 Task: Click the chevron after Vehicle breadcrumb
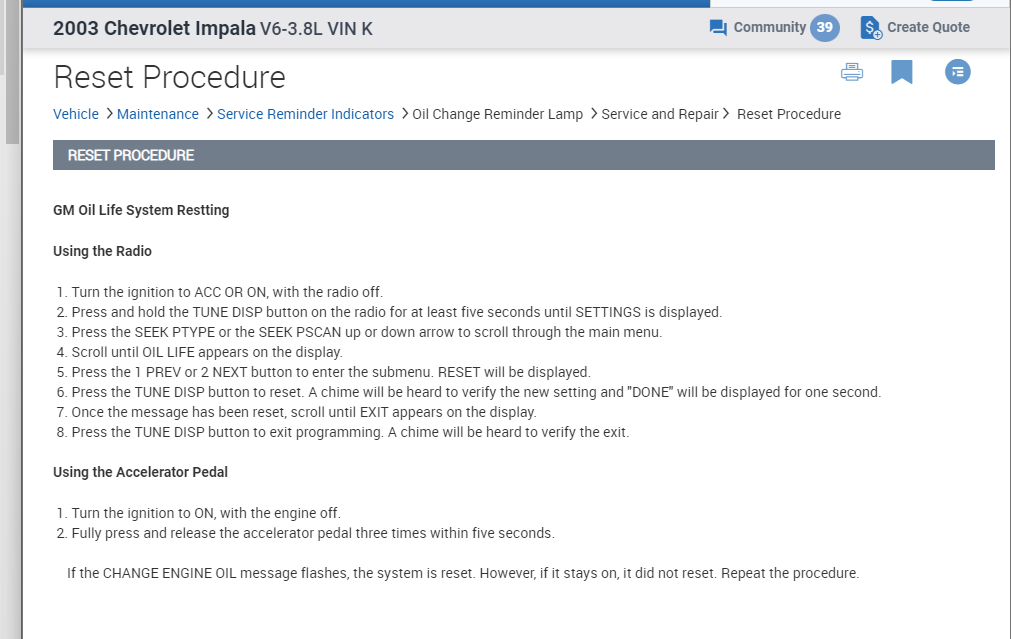click(x=108, y=114)
